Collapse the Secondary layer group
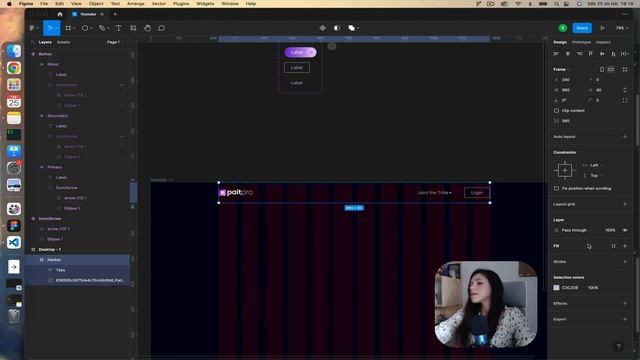This screenshot has height=360, width=640. coord(42,116)
